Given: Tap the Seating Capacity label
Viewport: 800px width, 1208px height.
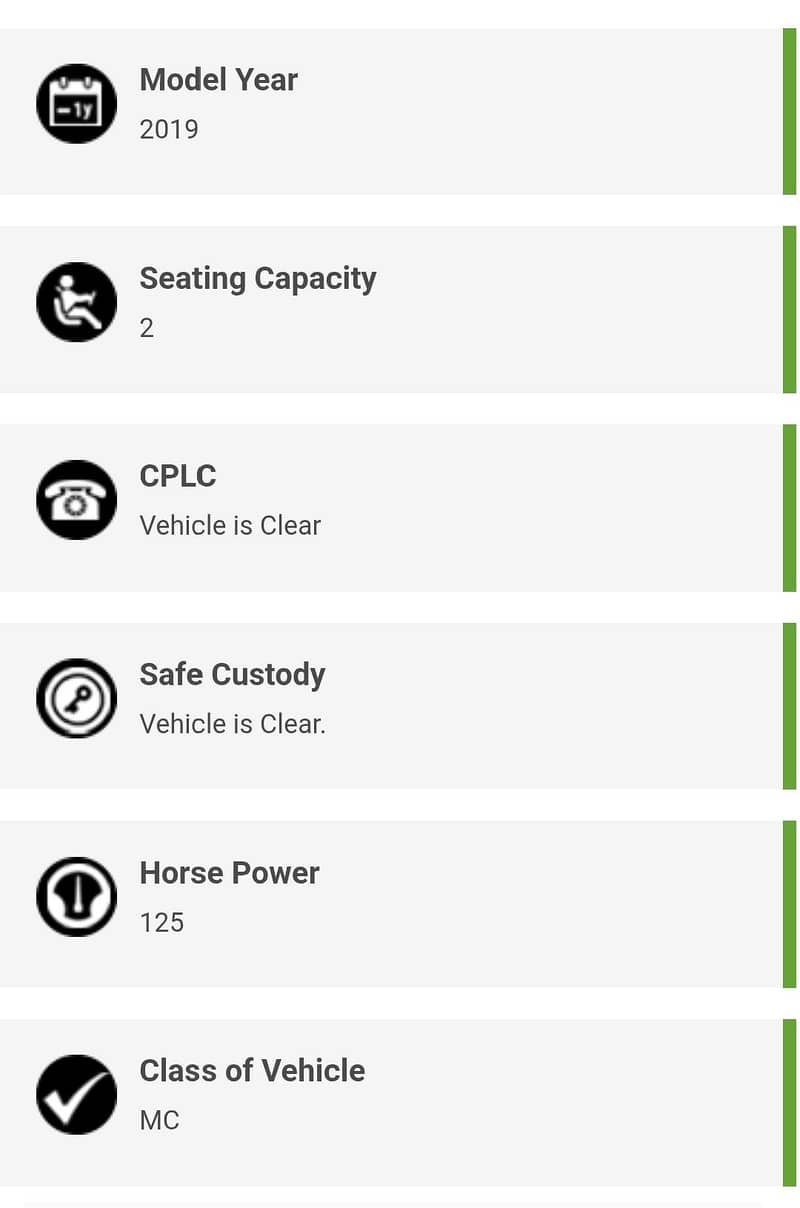Looking at the screenshot, I should (x=257, y=278).
